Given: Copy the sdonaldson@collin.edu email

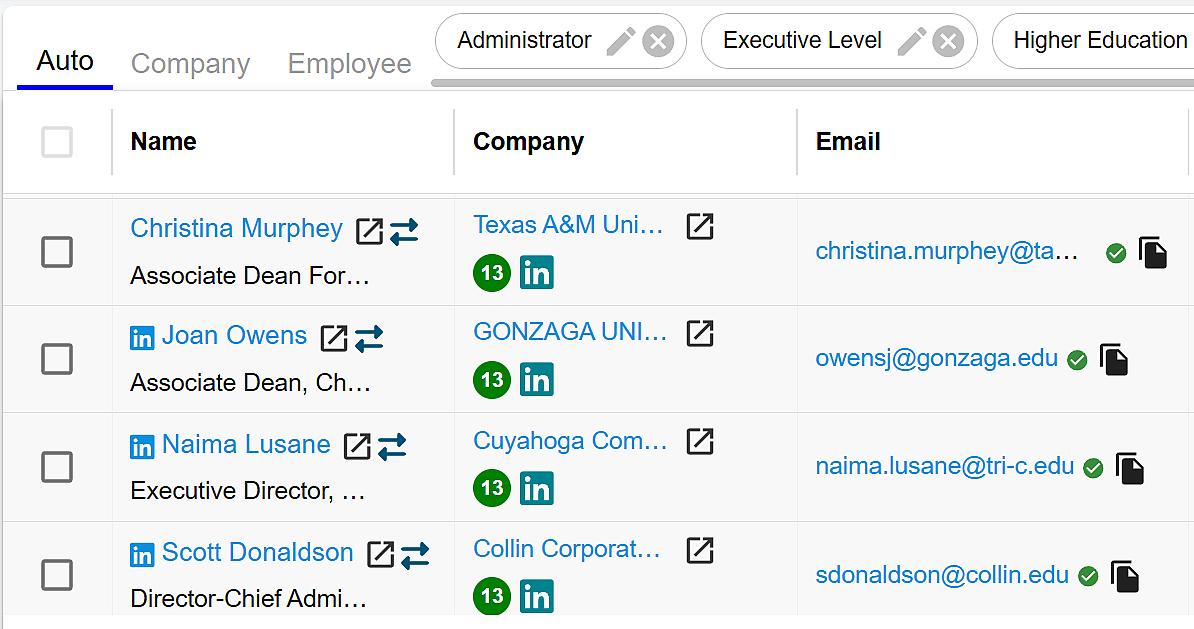Looking at the screenshot, I should [x=1125, y=576].
